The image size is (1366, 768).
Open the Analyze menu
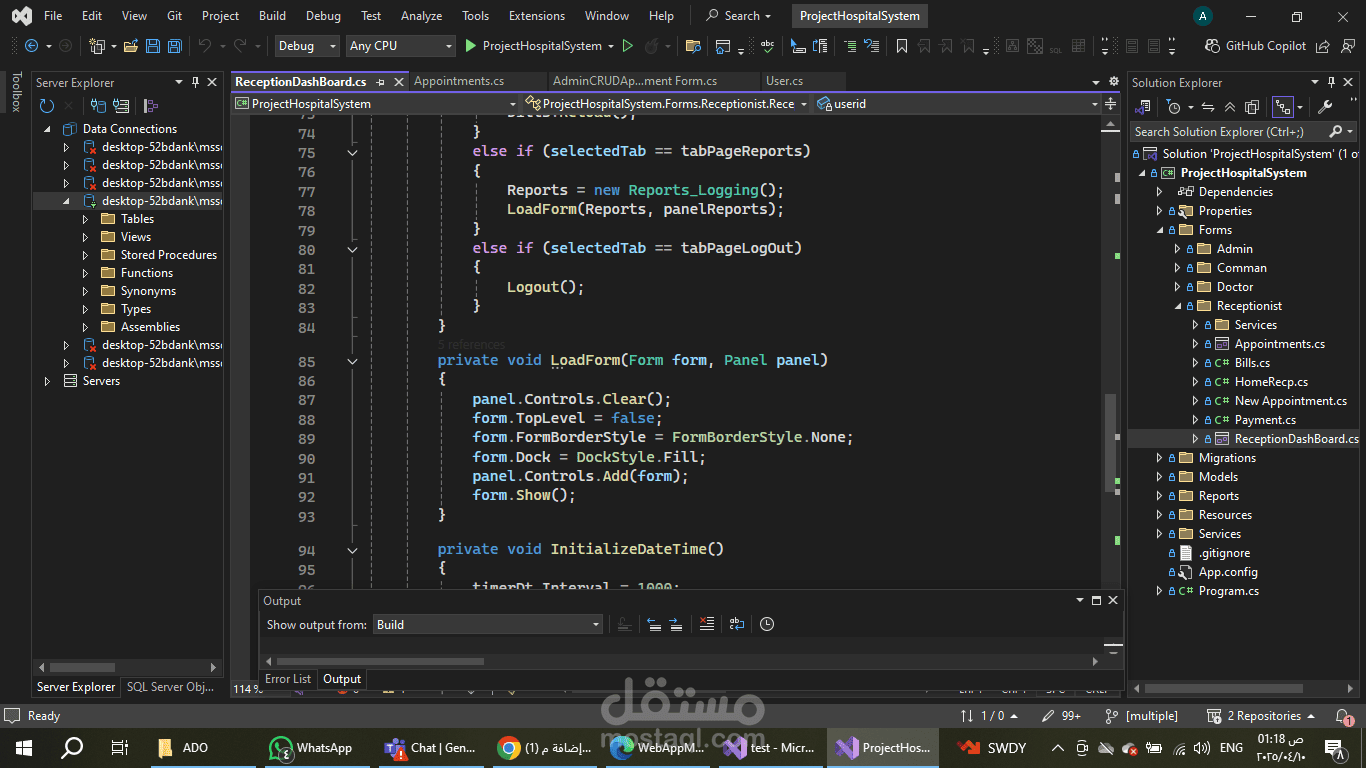click(421, 16)
